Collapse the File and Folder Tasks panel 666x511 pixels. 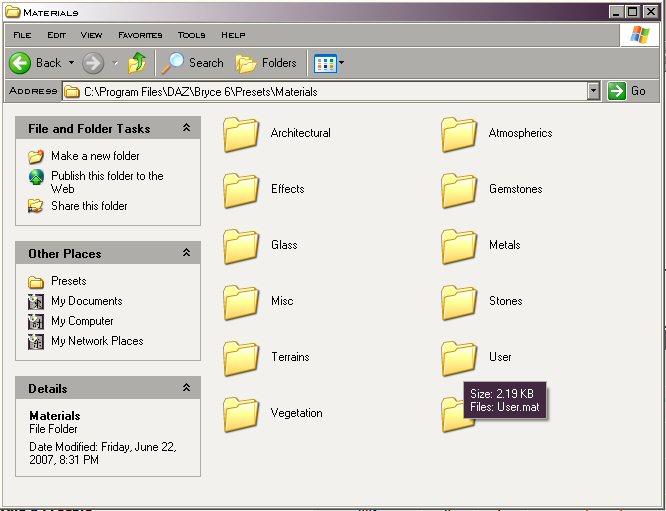tap(186, 128)
